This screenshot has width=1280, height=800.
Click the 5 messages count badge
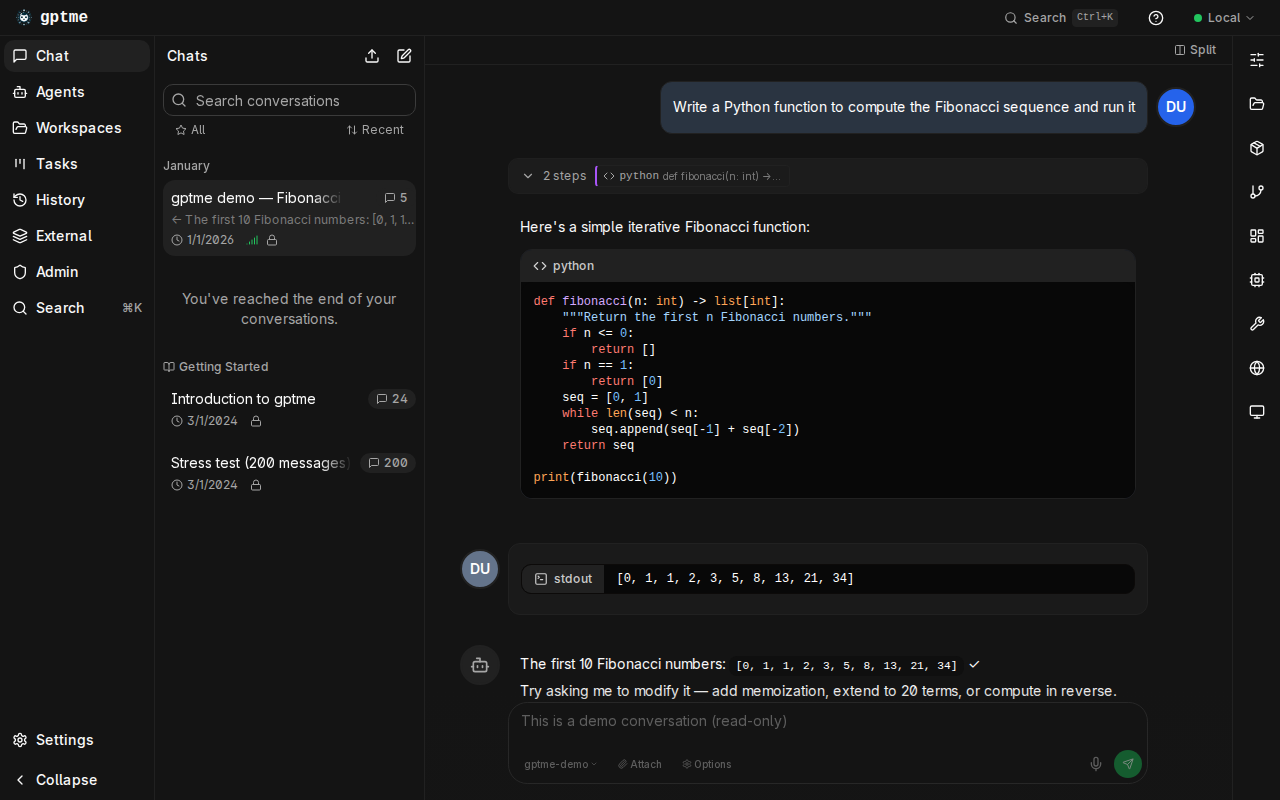pos(396,198)
